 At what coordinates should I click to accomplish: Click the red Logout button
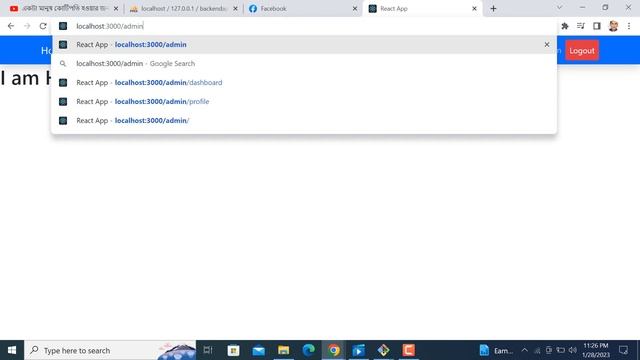(x=582, y=51)
